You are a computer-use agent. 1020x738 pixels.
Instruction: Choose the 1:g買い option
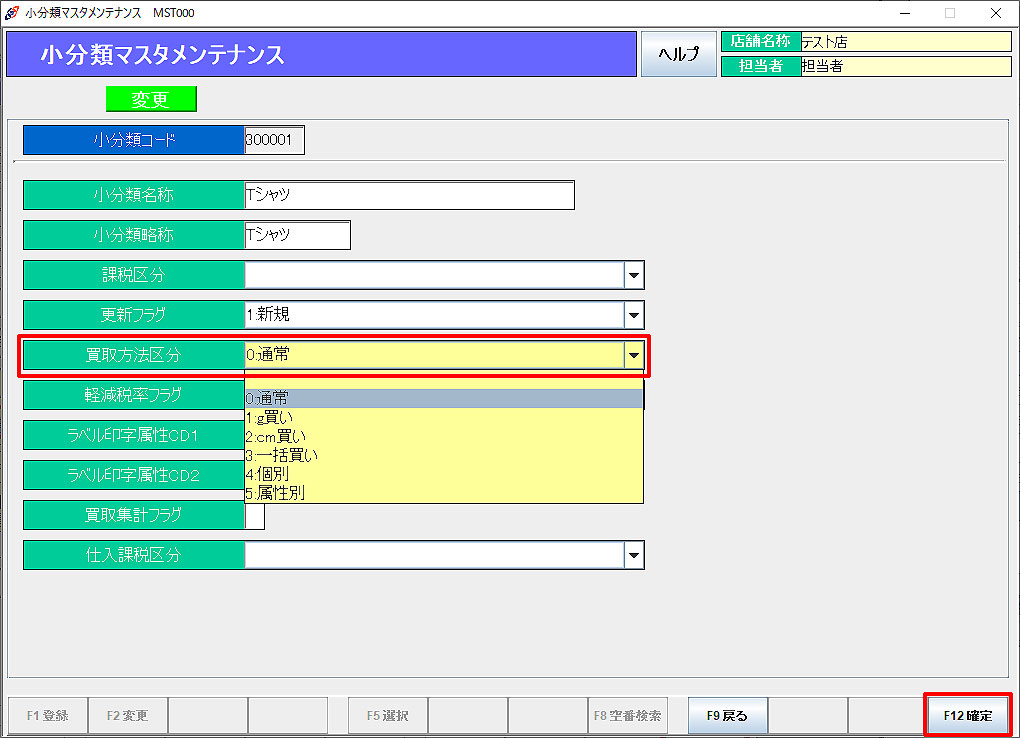443,418
